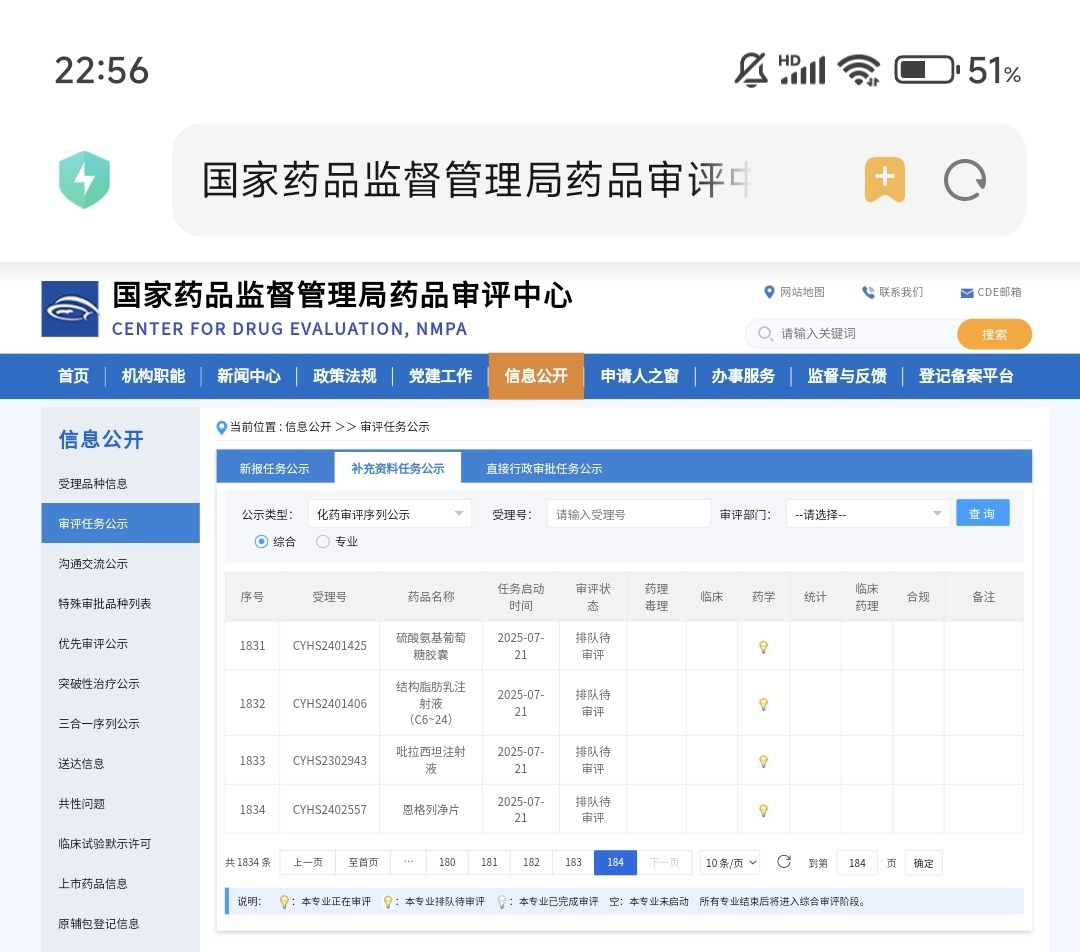Open 上市药品信息 in sidebar
The height and width of the screenshot is (952, 1080).
pyautogui.click(x=93, y=883)
